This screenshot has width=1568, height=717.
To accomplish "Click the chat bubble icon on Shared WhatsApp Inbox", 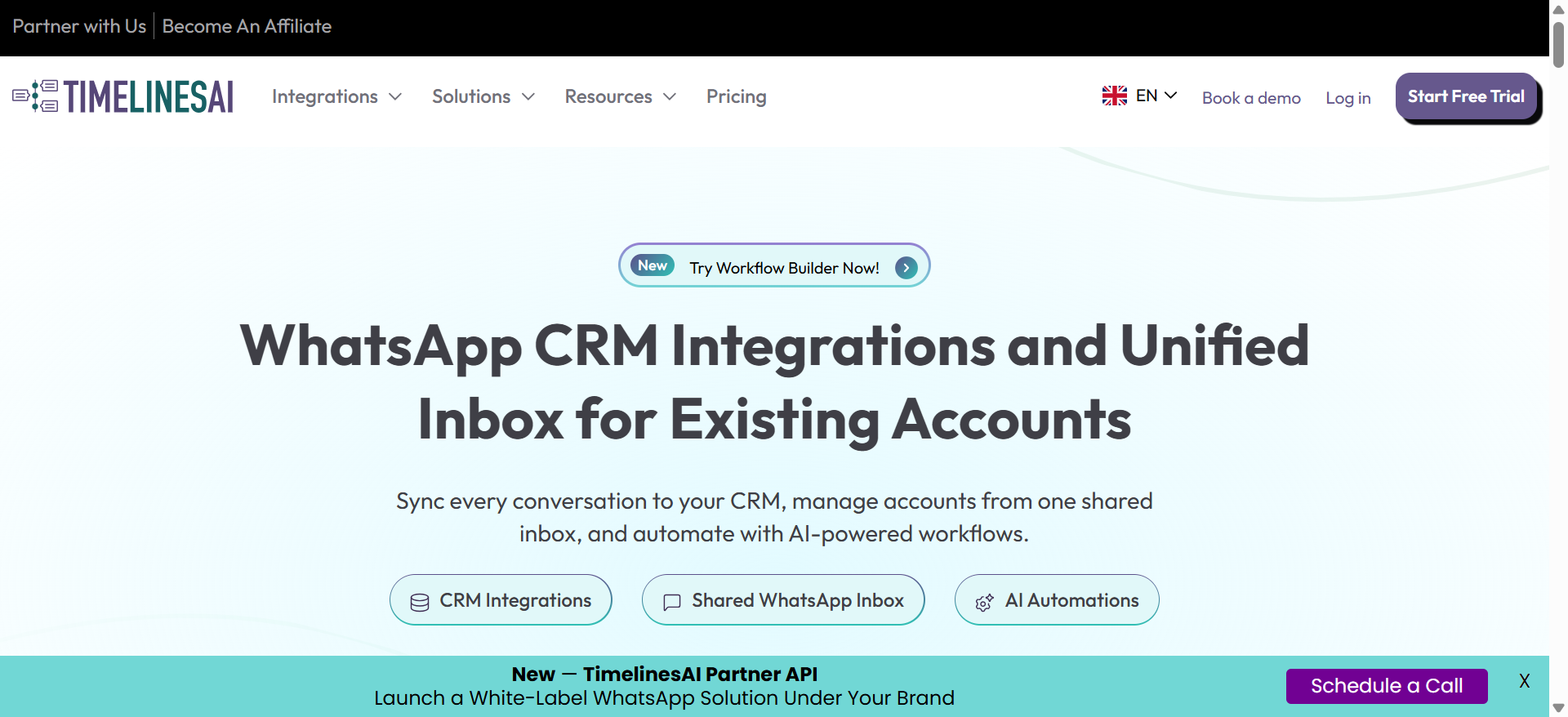I will tap(672, 602).
